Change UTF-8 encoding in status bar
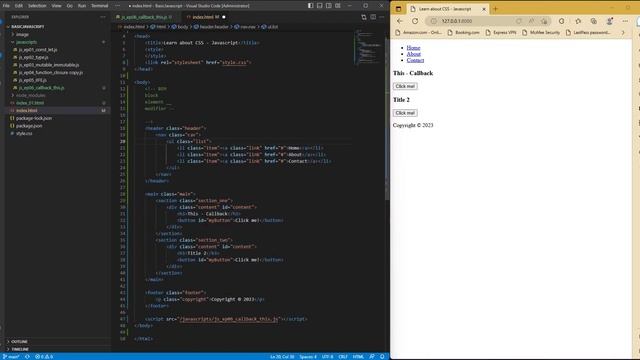Viewport: 640px width, 360px height. (327, 357)
